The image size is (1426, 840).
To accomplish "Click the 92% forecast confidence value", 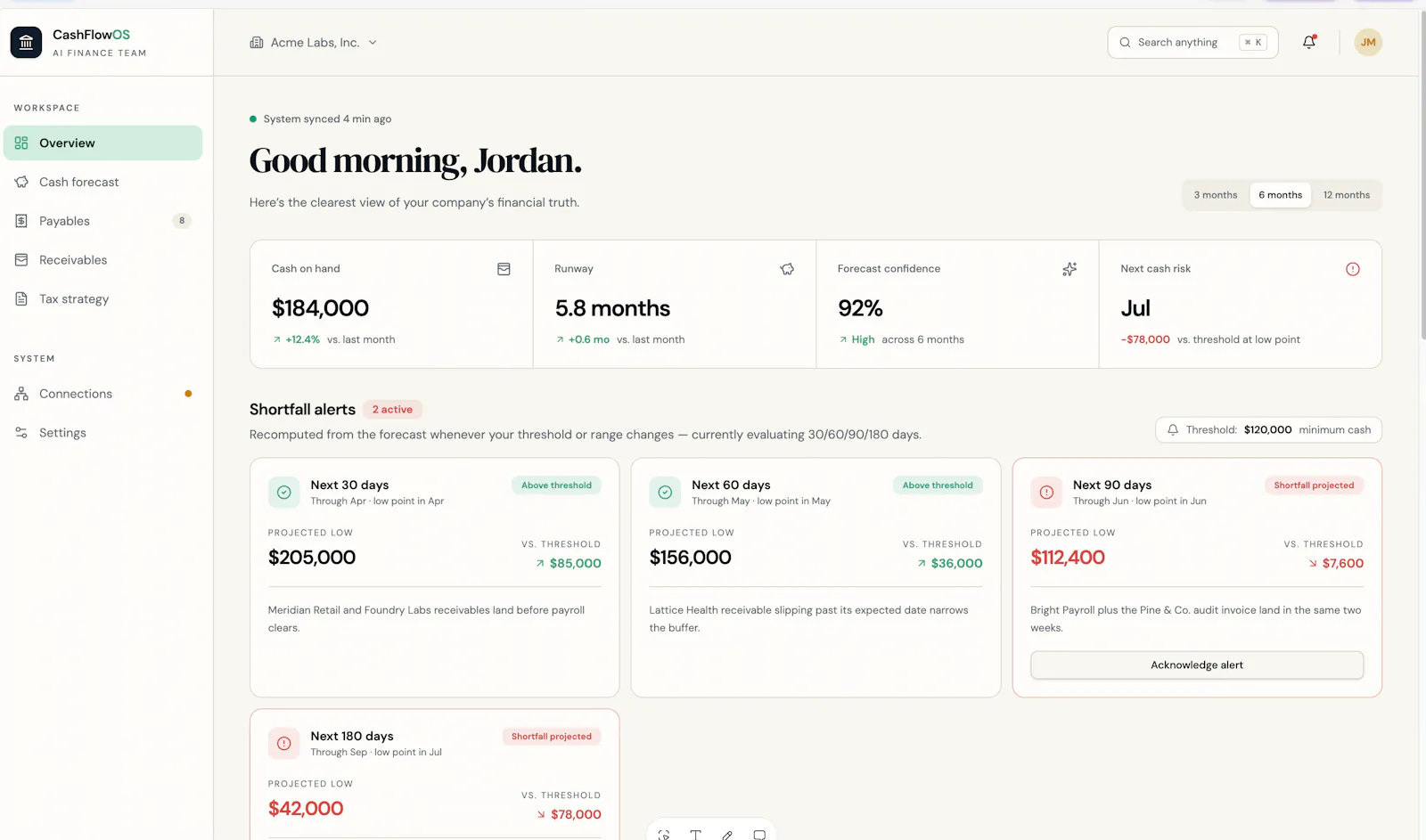I will click(860, 308).
